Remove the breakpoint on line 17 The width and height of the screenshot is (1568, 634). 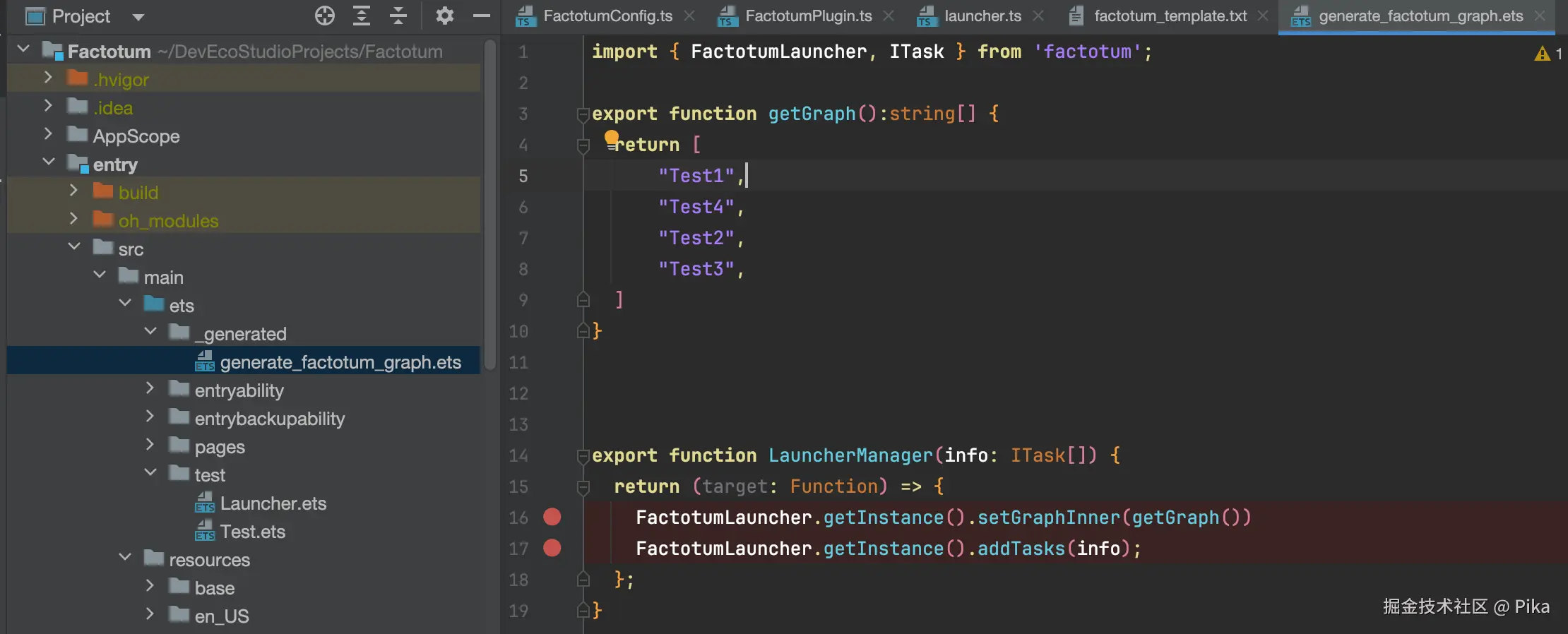point(552,548)
